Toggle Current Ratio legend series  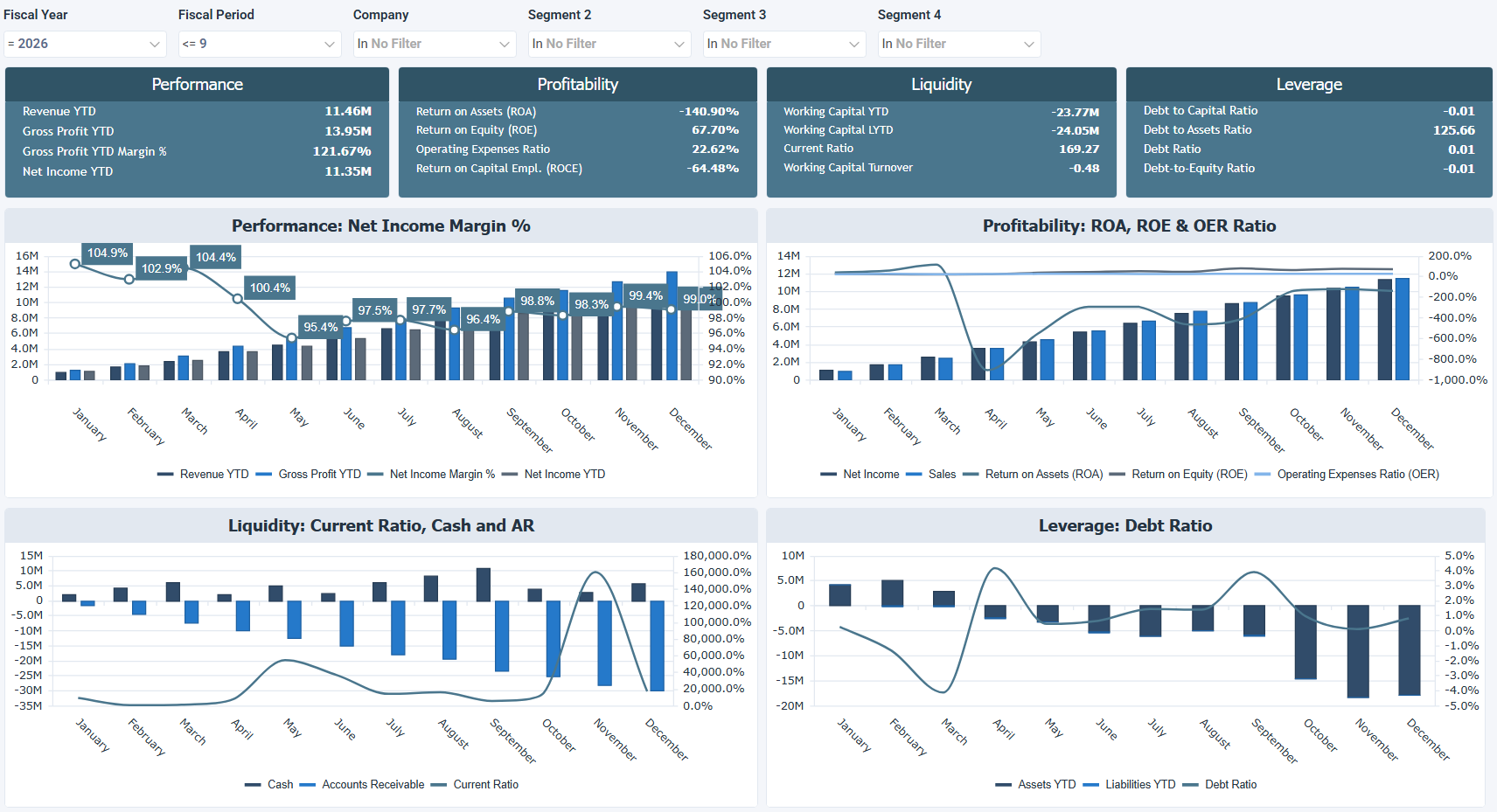tap(475, 785)
